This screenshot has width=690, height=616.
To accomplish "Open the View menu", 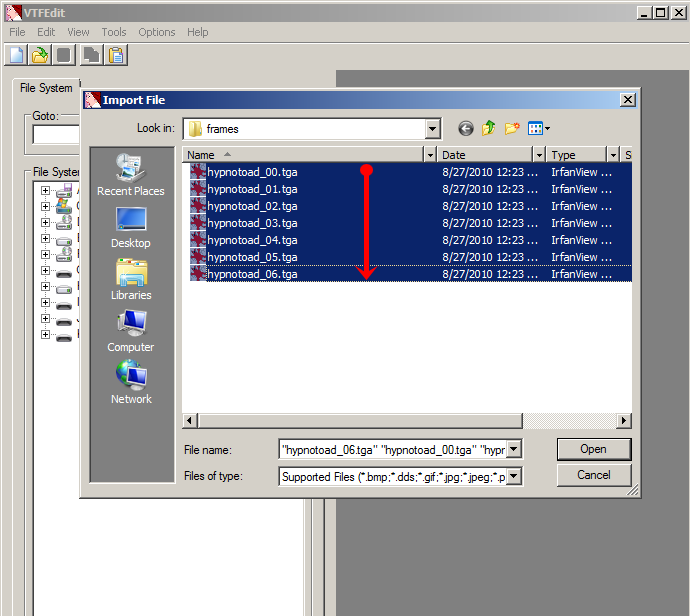I will tap(78, 32).
